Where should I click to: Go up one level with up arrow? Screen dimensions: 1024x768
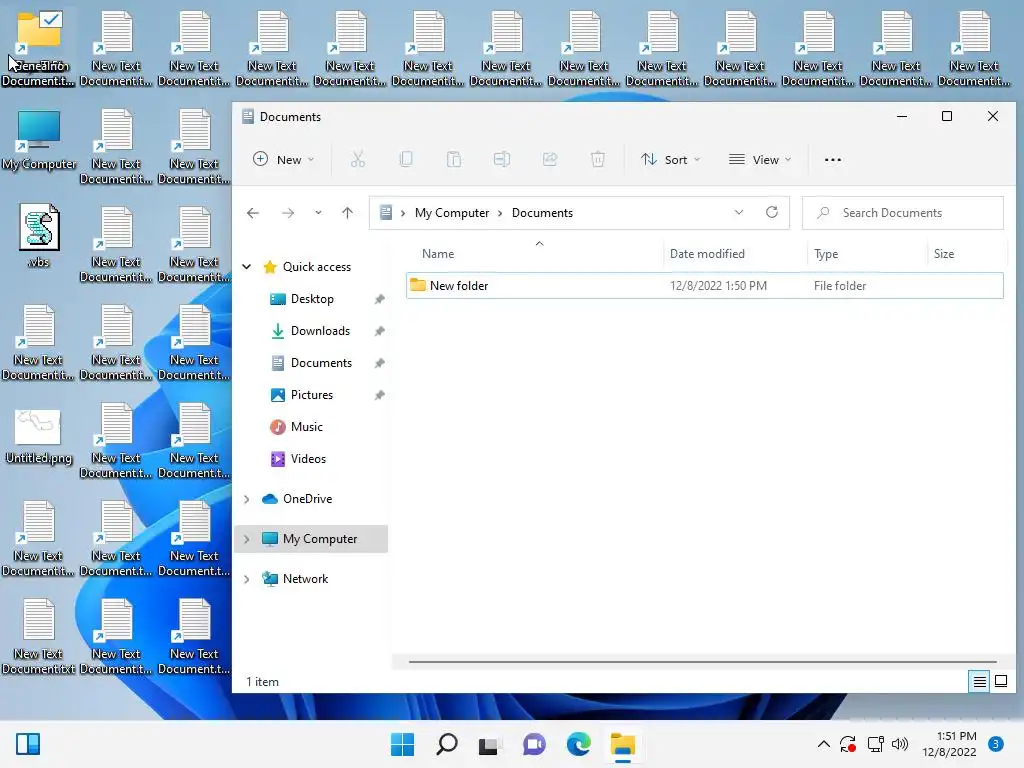tap(347, 213)
